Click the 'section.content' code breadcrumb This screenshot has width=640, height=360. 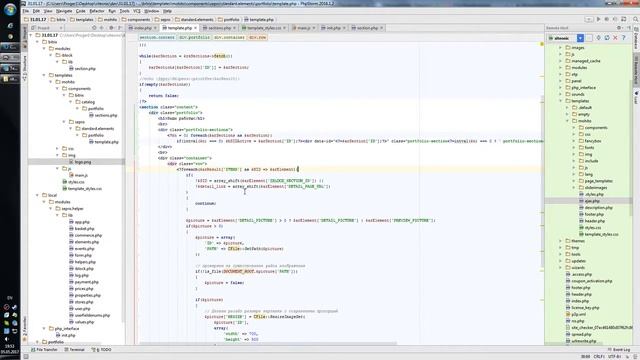pos(157,37)
